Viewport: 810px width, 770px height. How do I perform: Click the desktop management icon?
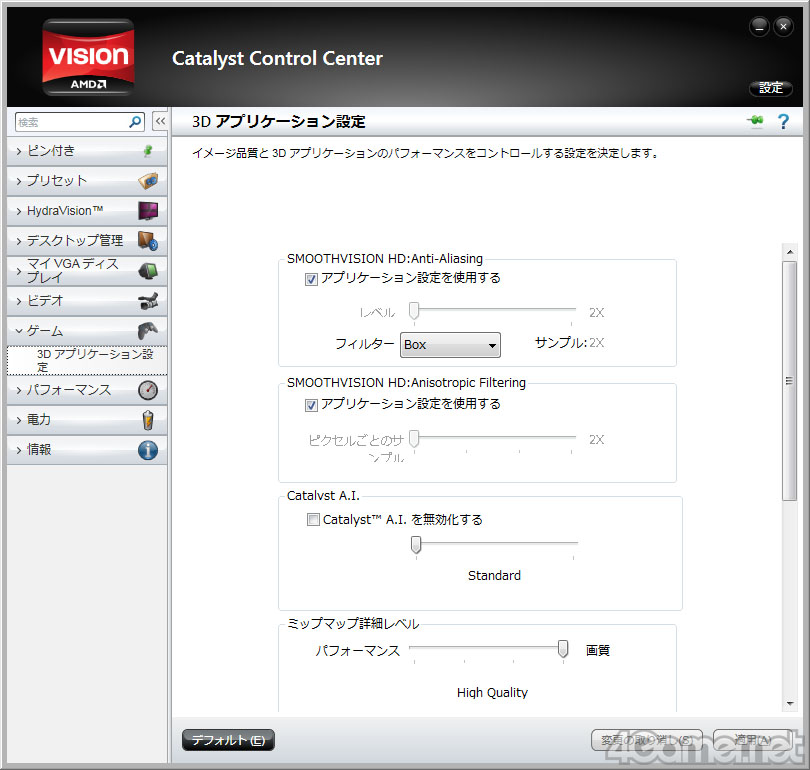coord(148,241)
